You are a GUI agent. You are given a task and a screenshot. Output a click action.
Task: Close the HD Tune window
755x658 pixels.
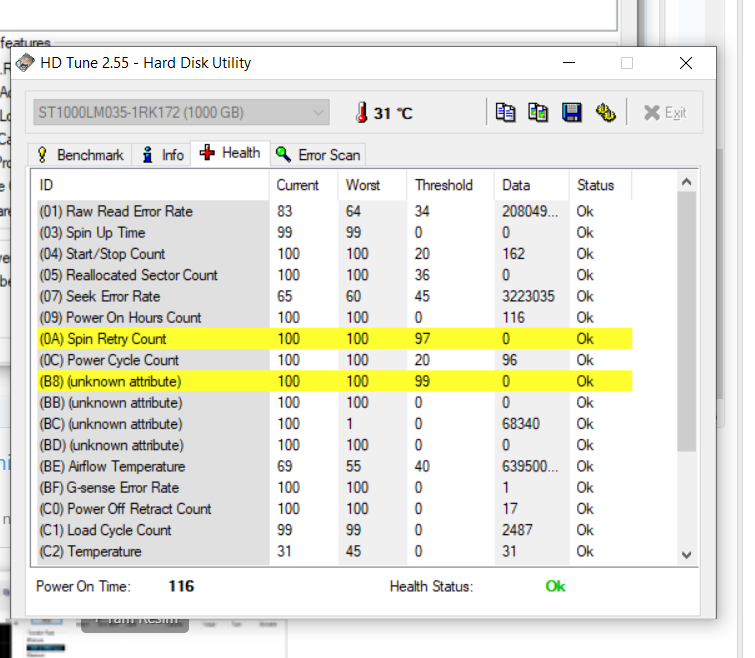(x=686, y=63)
